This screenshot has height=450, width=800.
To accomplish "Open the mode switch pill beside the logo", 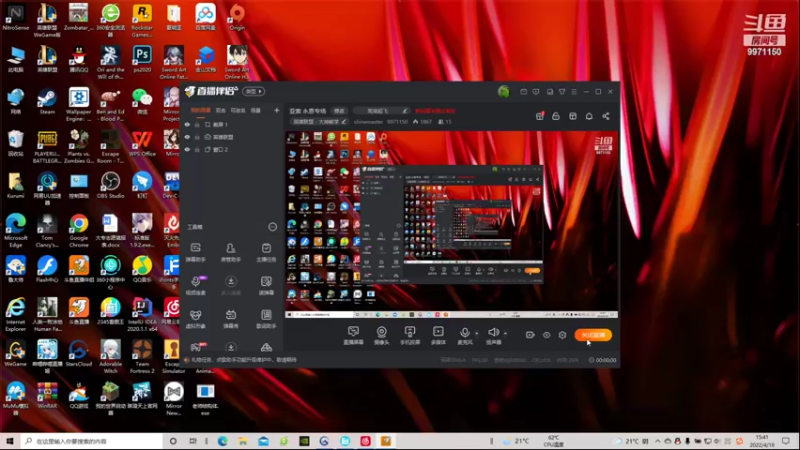I will [x=254, y=91].
